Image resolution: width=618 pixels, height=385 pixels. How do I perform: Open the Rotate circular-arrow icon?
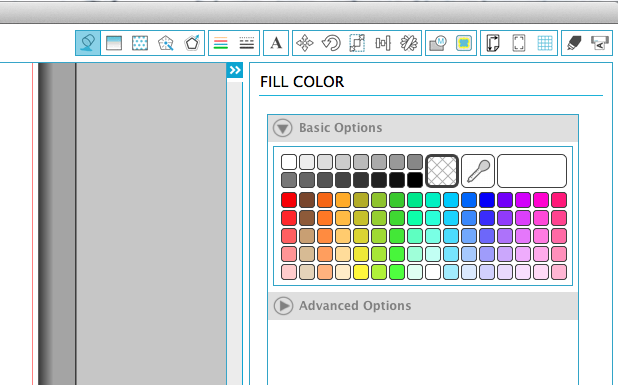click(331, 43)
